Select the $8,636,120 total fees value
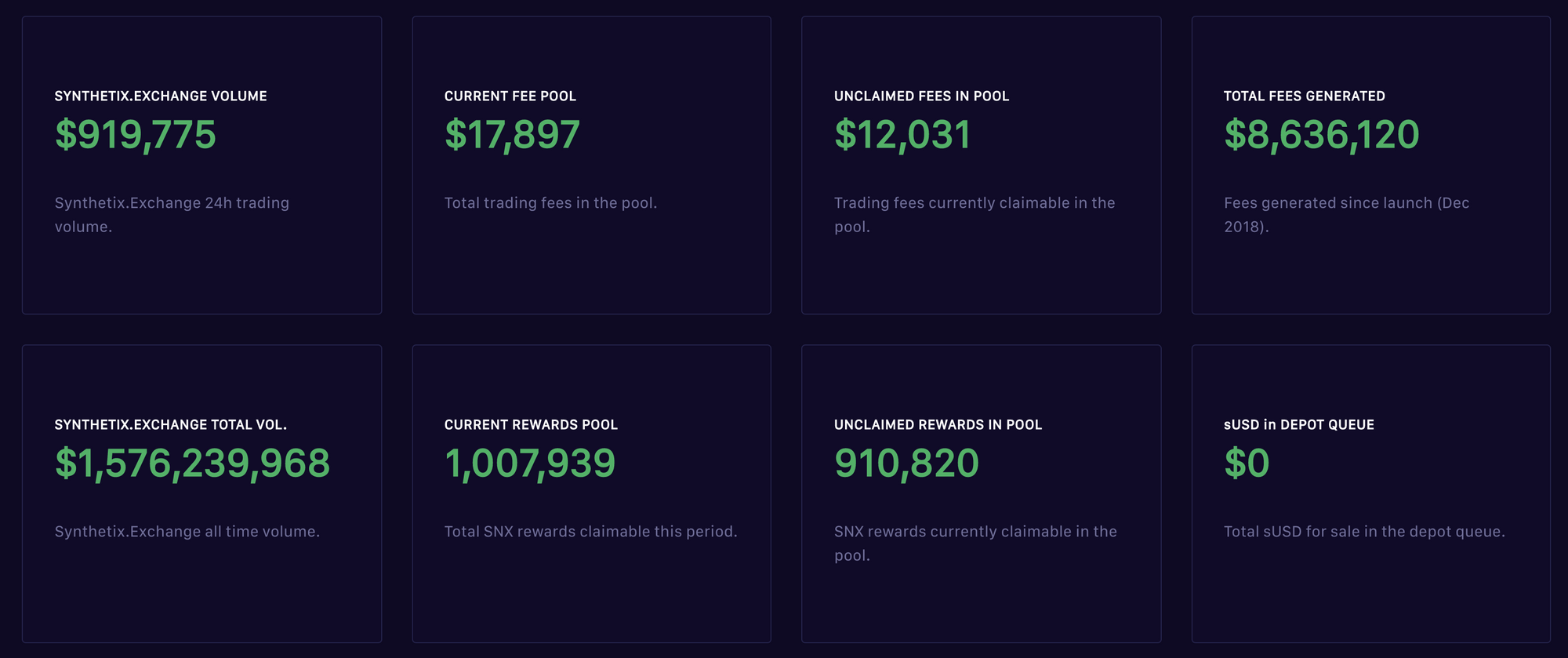 pos(1322,134)
